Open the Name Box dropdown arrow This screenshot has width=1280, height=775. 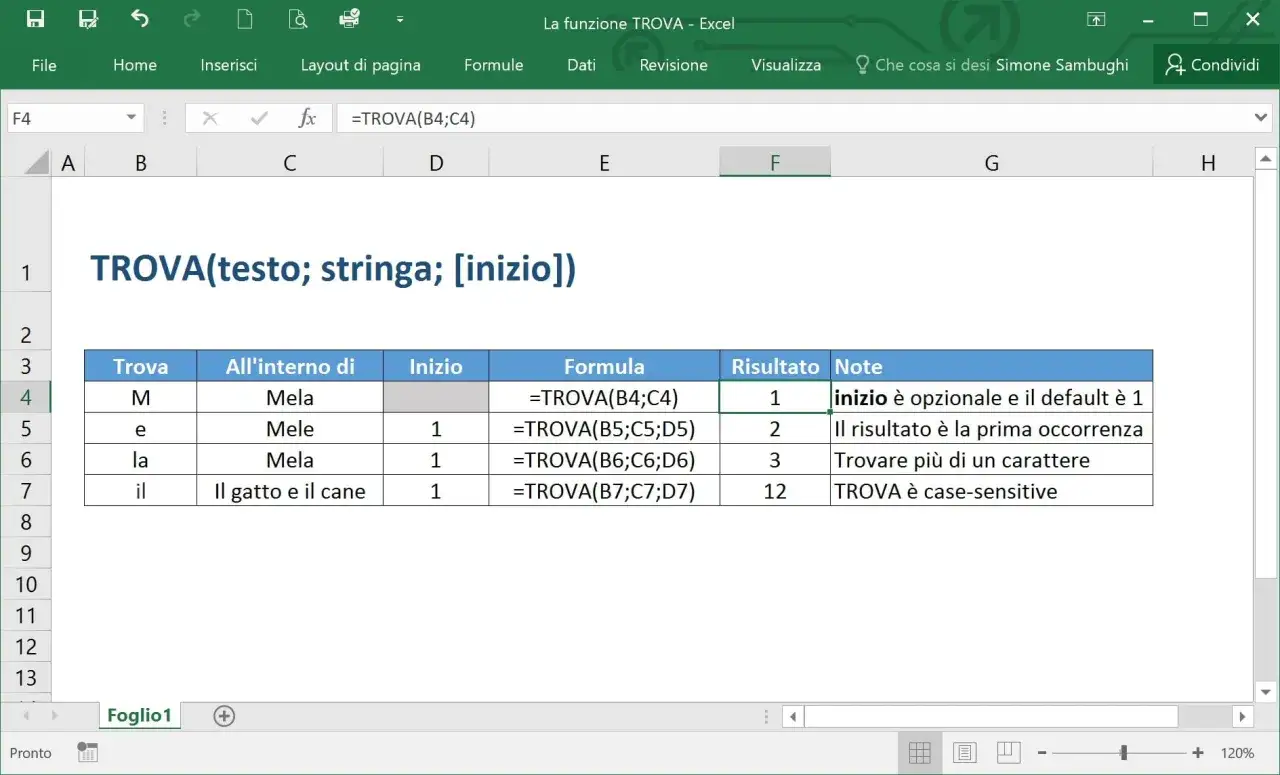131,118
